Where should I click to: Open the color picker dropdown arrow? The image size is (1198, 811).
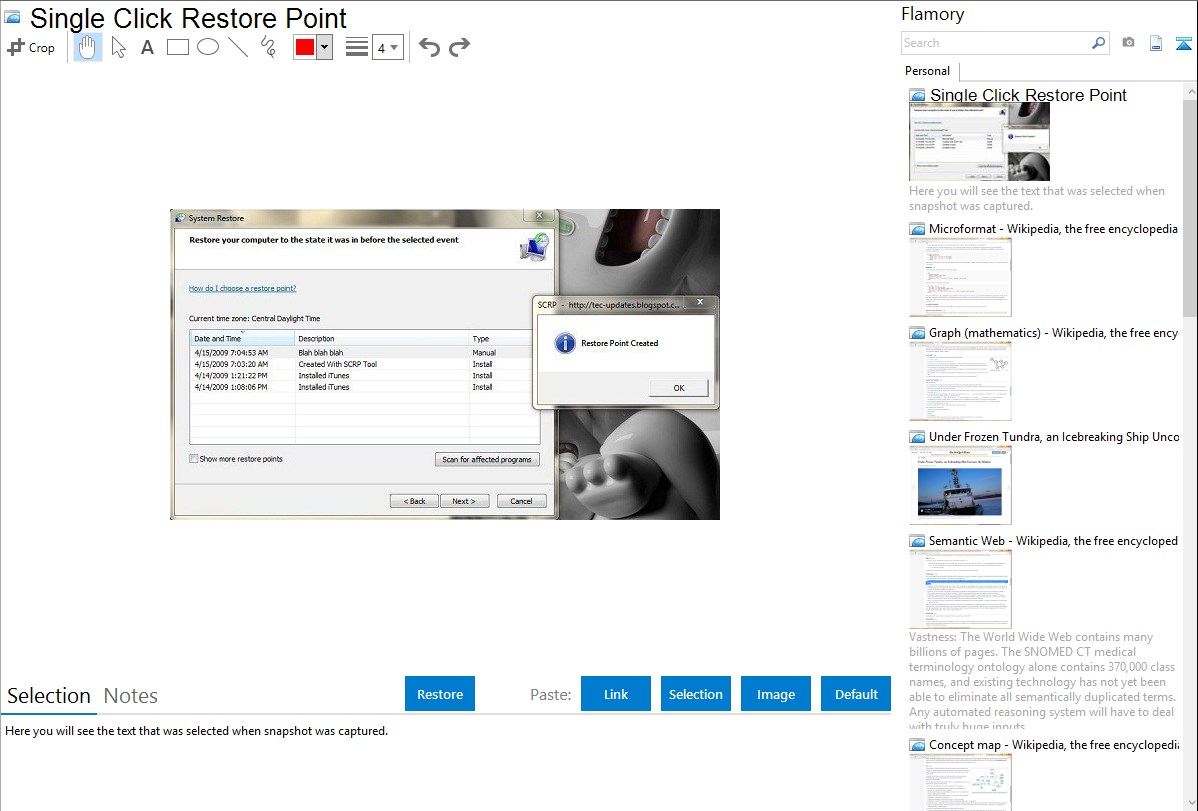[x=324, y=47]
